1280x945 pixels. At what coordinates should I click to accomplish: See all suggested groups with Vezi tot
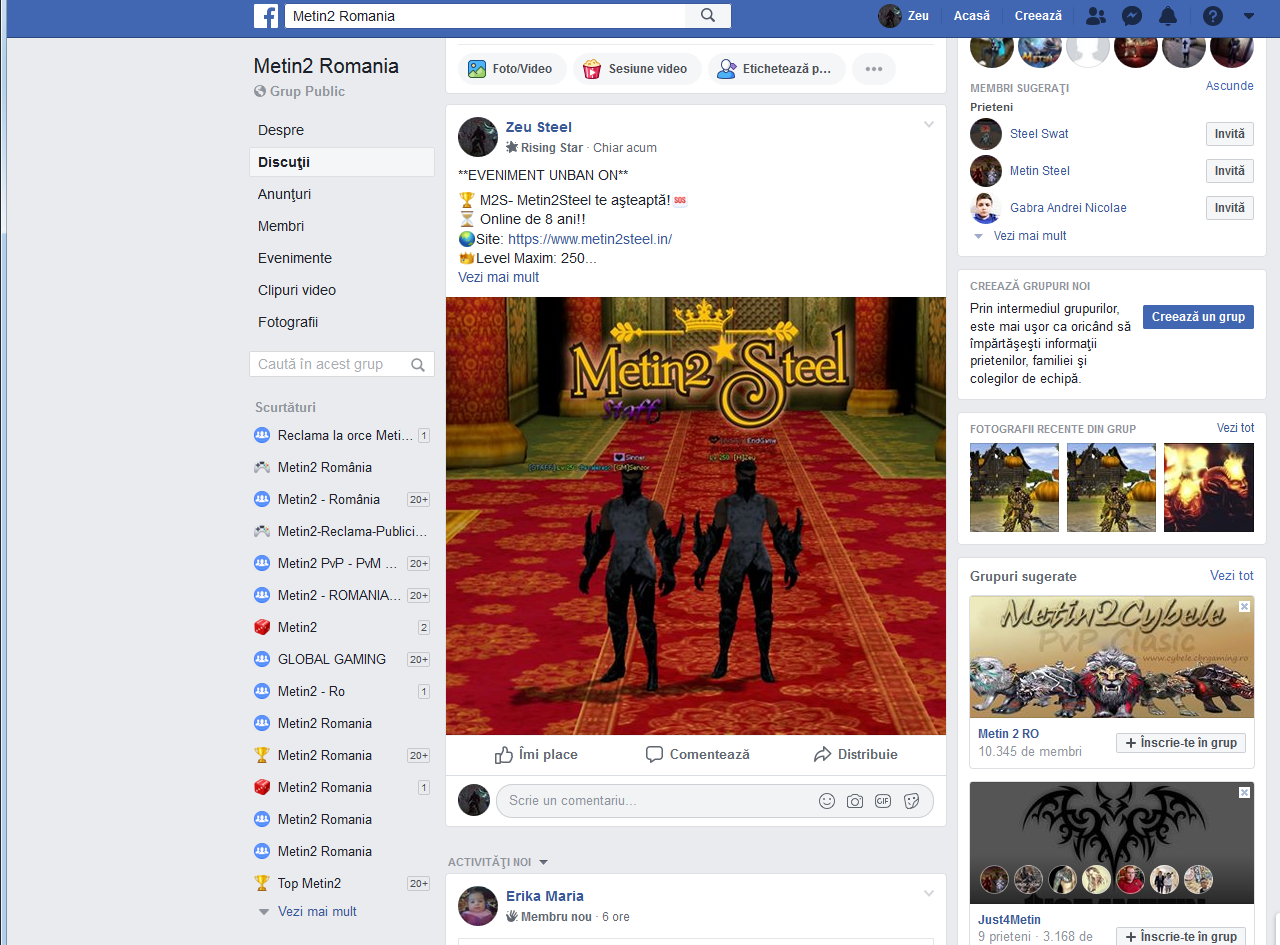(1232, 576)
